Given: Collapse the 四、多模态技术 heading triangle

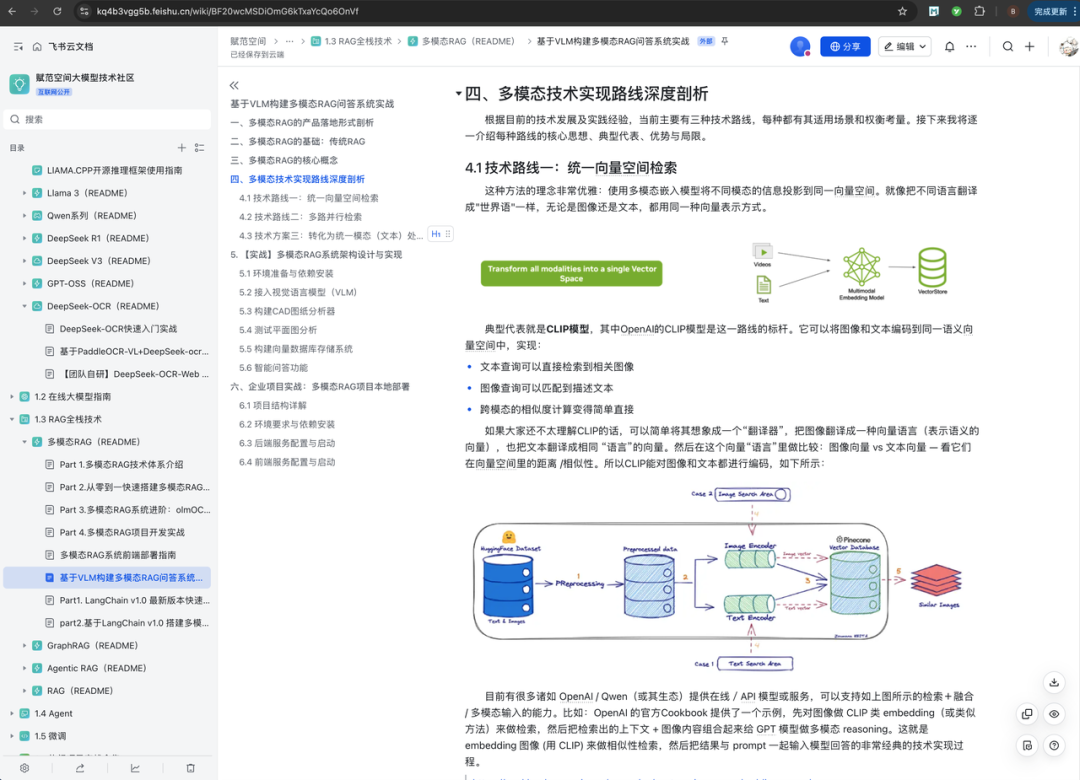Looking at the screenshot, I should pyautogui.click(x=458, y=94).
